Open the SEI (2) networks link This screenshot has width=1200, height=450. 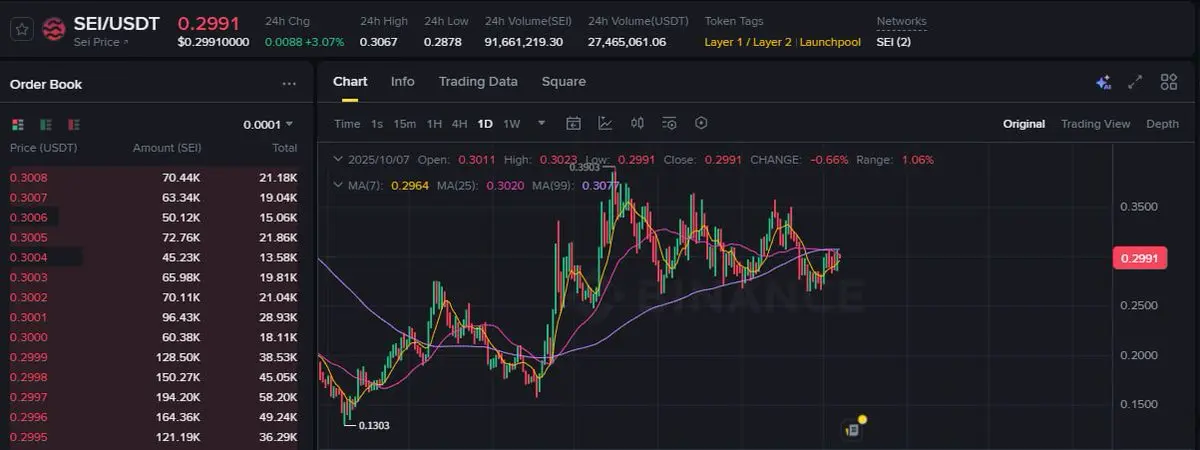pyautogui.click(x=893, y=42)
